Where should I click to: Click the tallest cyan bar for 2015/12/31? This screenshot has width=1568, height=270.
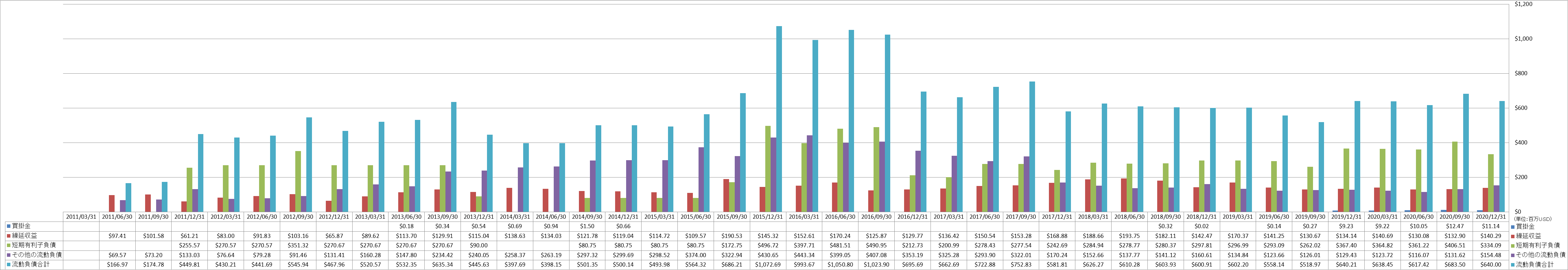[x=779, y=119]
